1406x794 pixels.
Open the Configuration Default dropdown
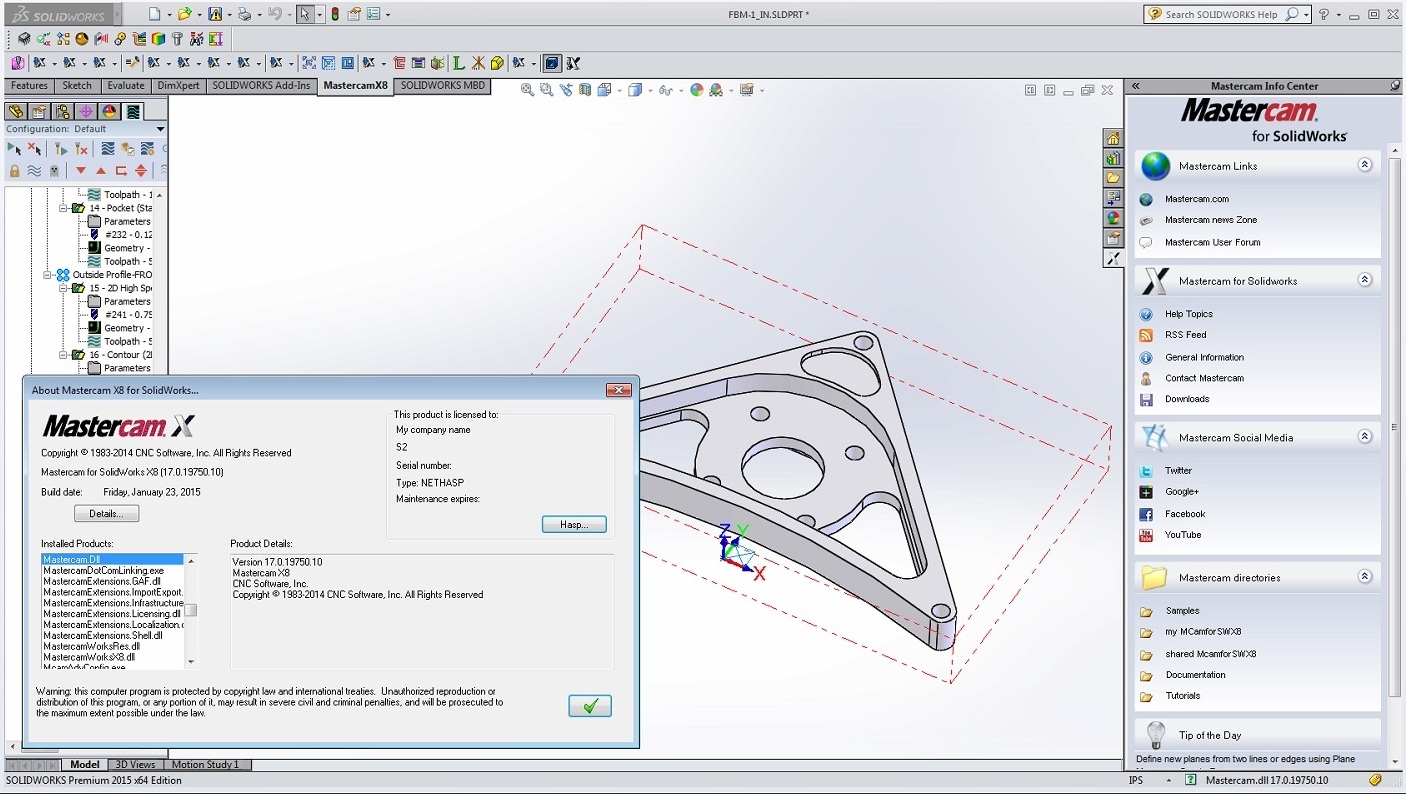(160, 129)
